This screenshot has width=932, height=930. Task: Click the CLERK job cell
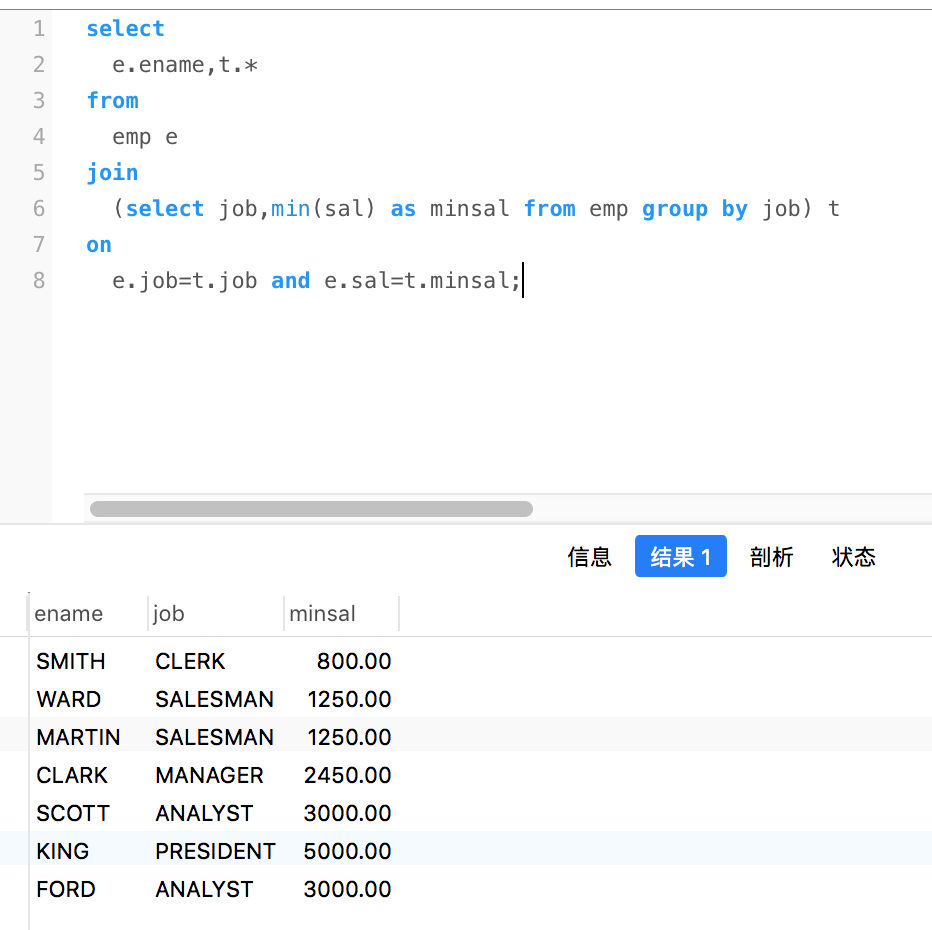click(190, 661)
